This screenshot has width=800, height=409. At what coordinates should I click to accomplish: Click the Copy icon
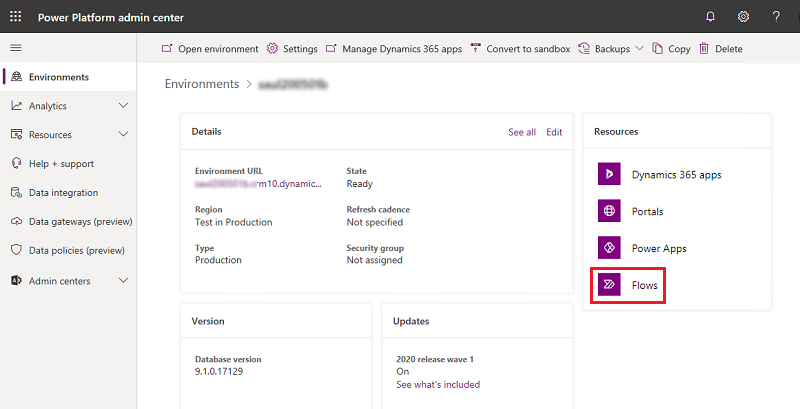click(x=658, y=48)
